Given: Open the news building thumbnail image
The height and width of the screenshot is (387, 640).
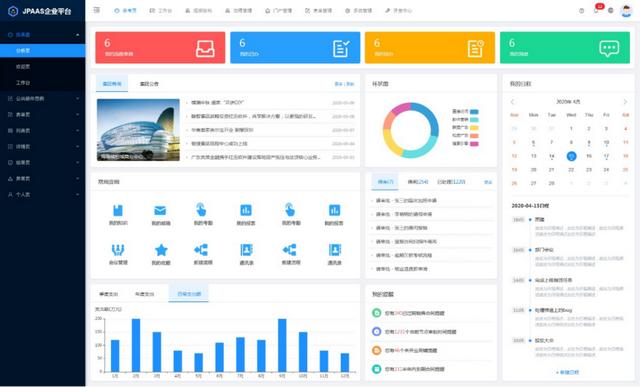Looking at the screenshot, I should pos(138,130).
